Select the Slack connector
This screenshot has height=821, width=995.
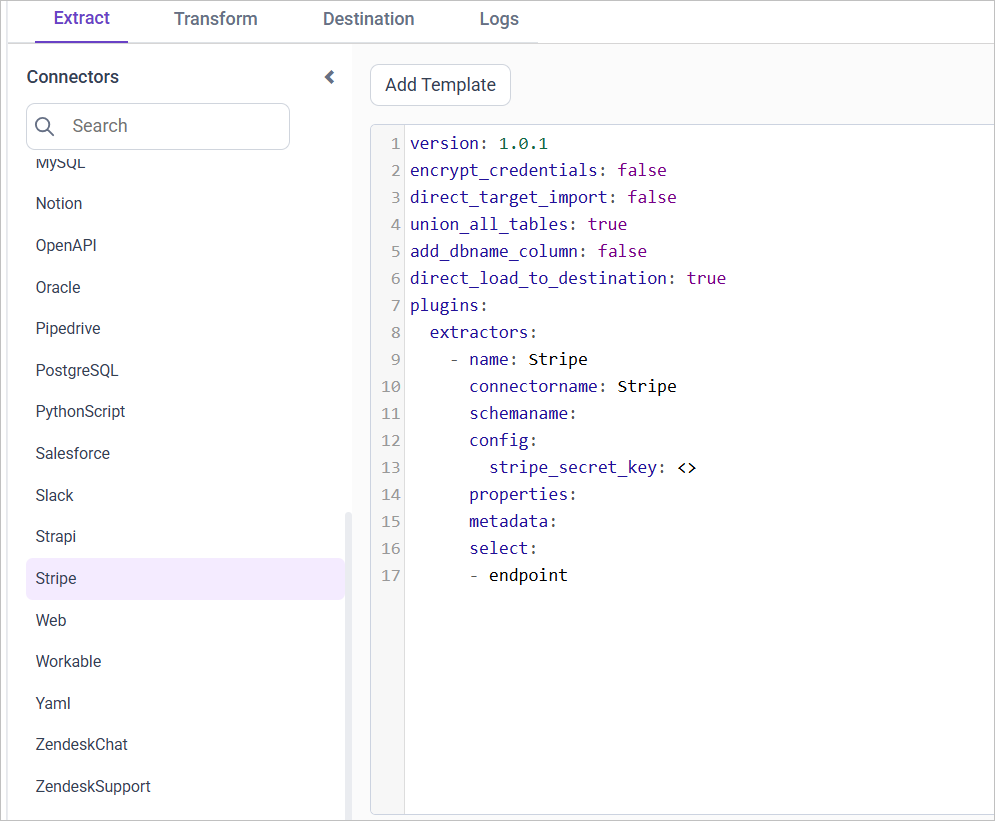tap(54, 495)
